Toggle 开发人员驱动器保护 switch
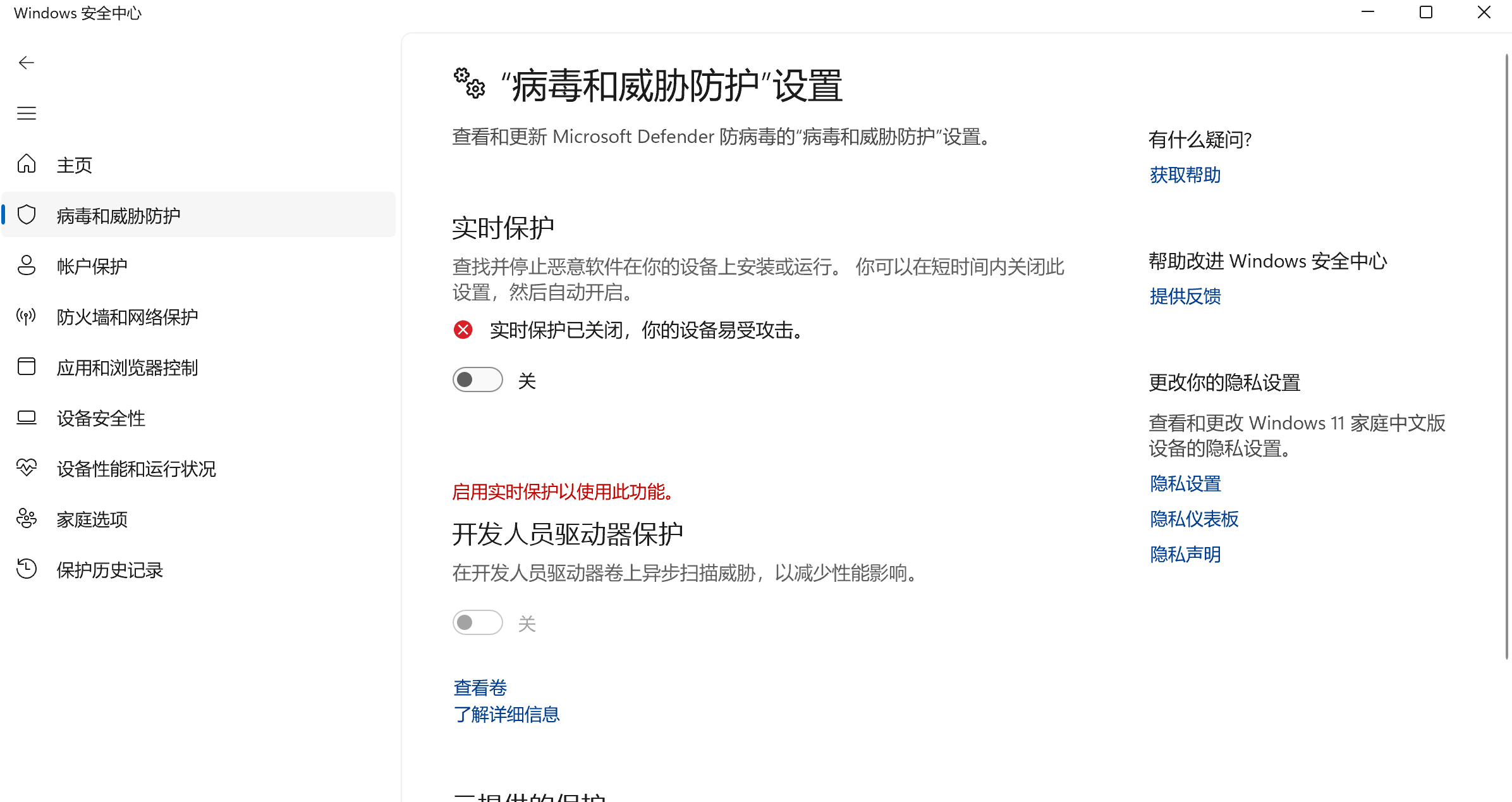The height and width of the screenshot is (802, 1512). click(x=477, y=623)
